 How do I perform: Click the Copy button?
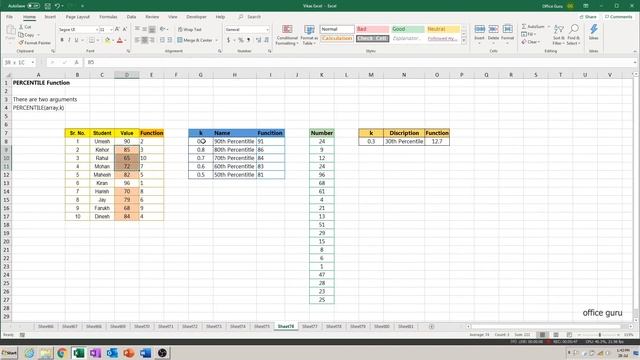tap(27, 35)
